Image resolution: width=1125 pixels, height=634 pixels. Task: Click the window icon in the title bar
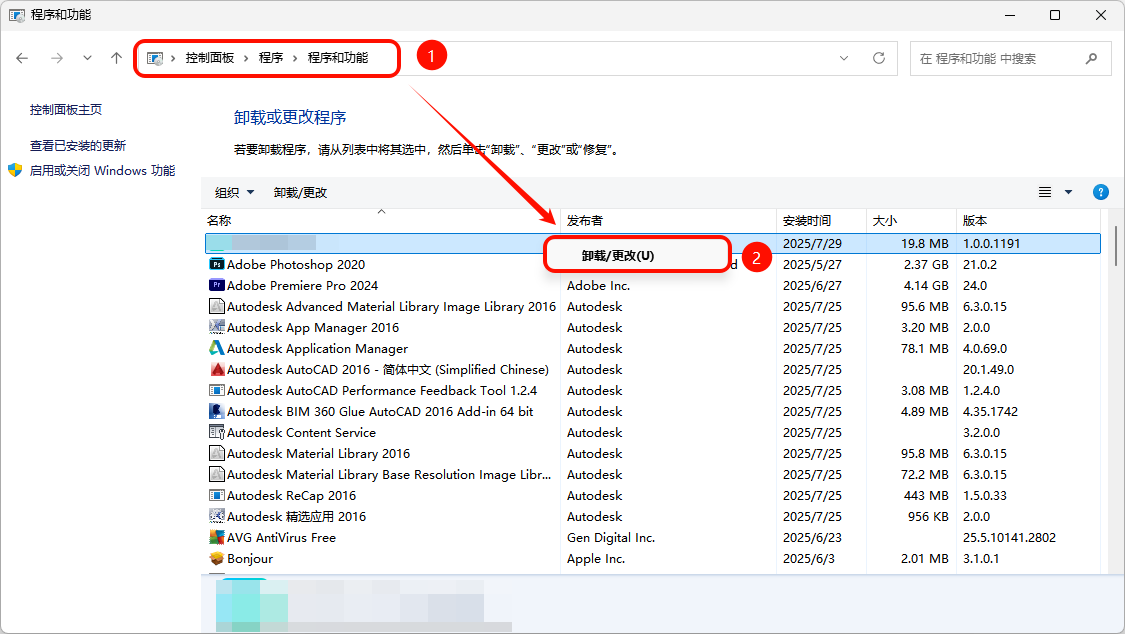[17, 15]
